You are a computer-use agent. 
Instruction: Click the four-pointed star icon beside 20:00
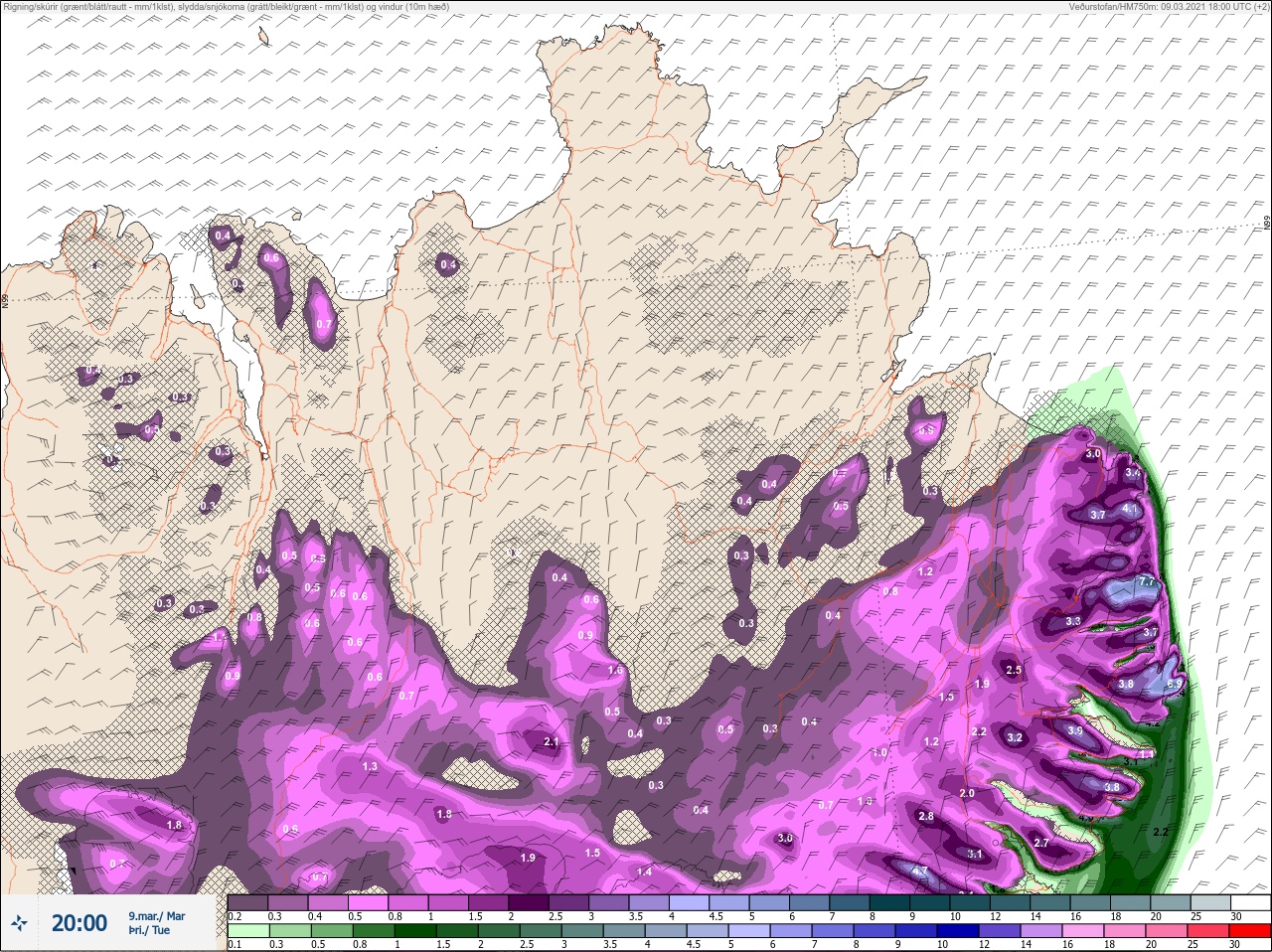(19, 923)
